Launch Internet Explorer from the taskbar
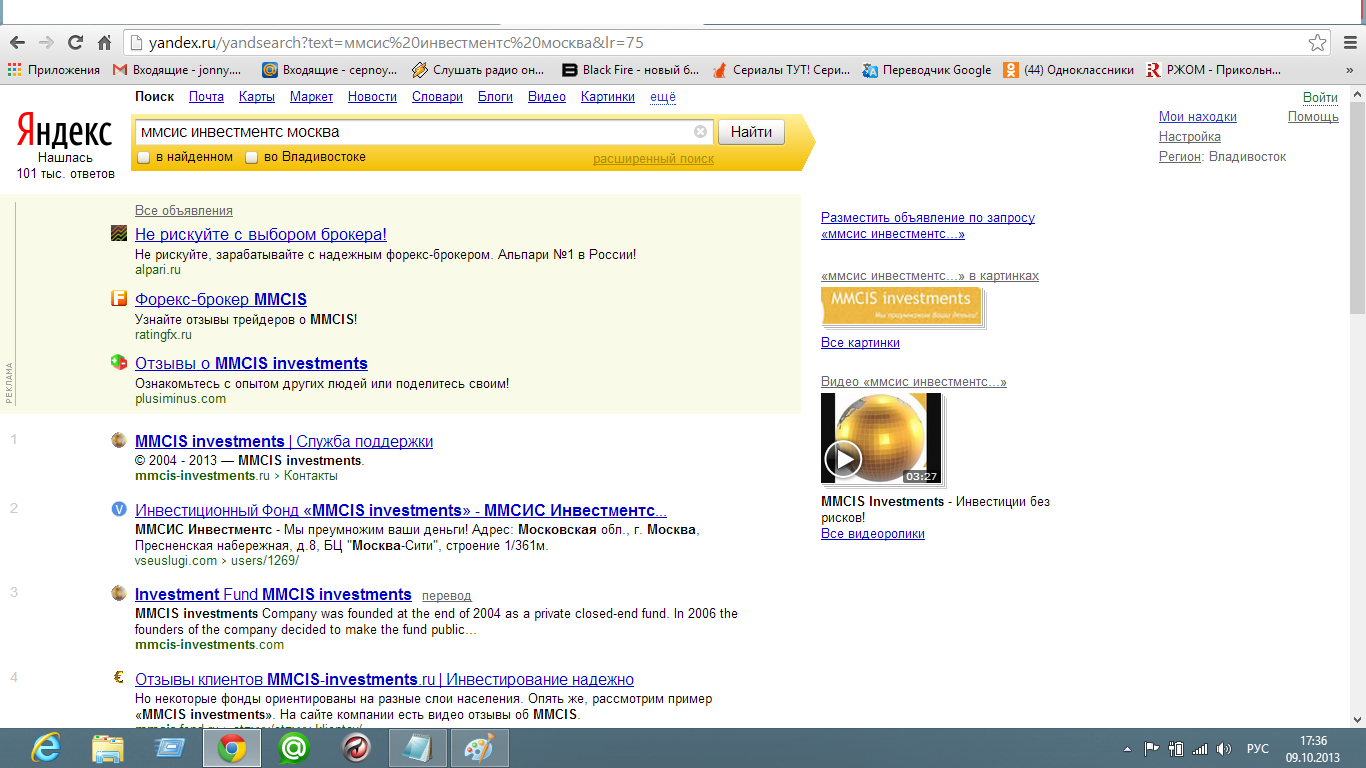Viewport: 1366px width, 768px height. point(45,748)
